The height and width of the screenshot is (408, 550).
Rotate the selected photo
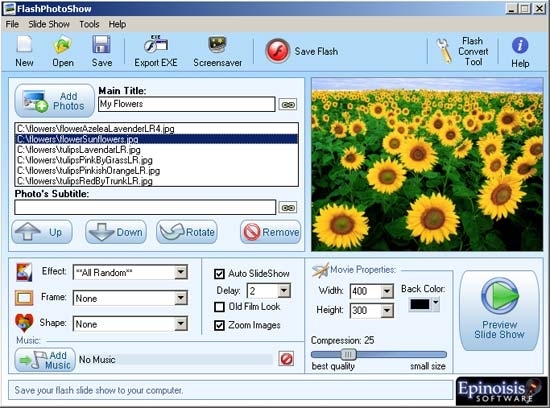click(187, 232)
